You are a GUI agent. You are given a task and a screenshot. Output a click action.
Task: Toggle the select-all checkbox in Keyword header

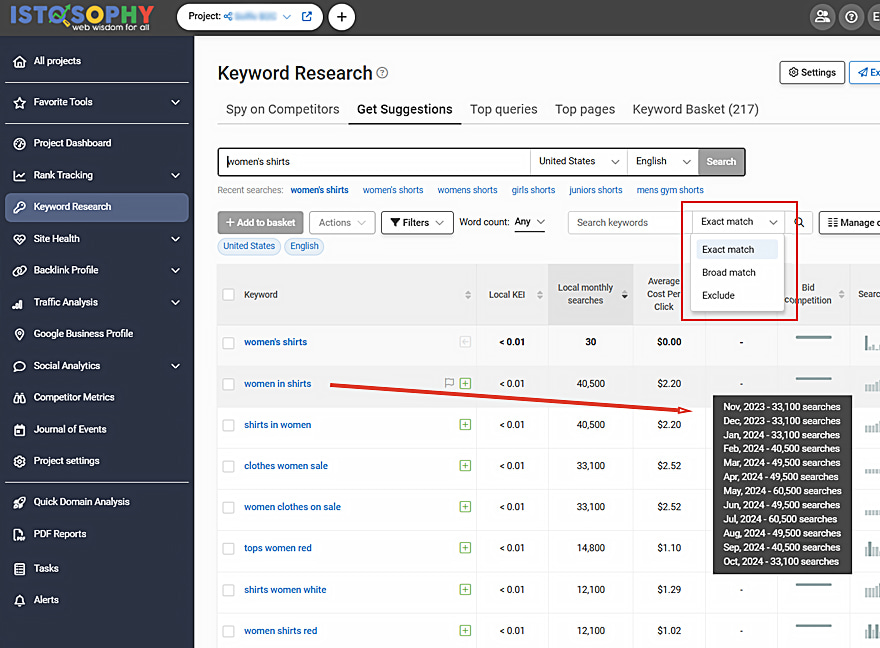229,295
